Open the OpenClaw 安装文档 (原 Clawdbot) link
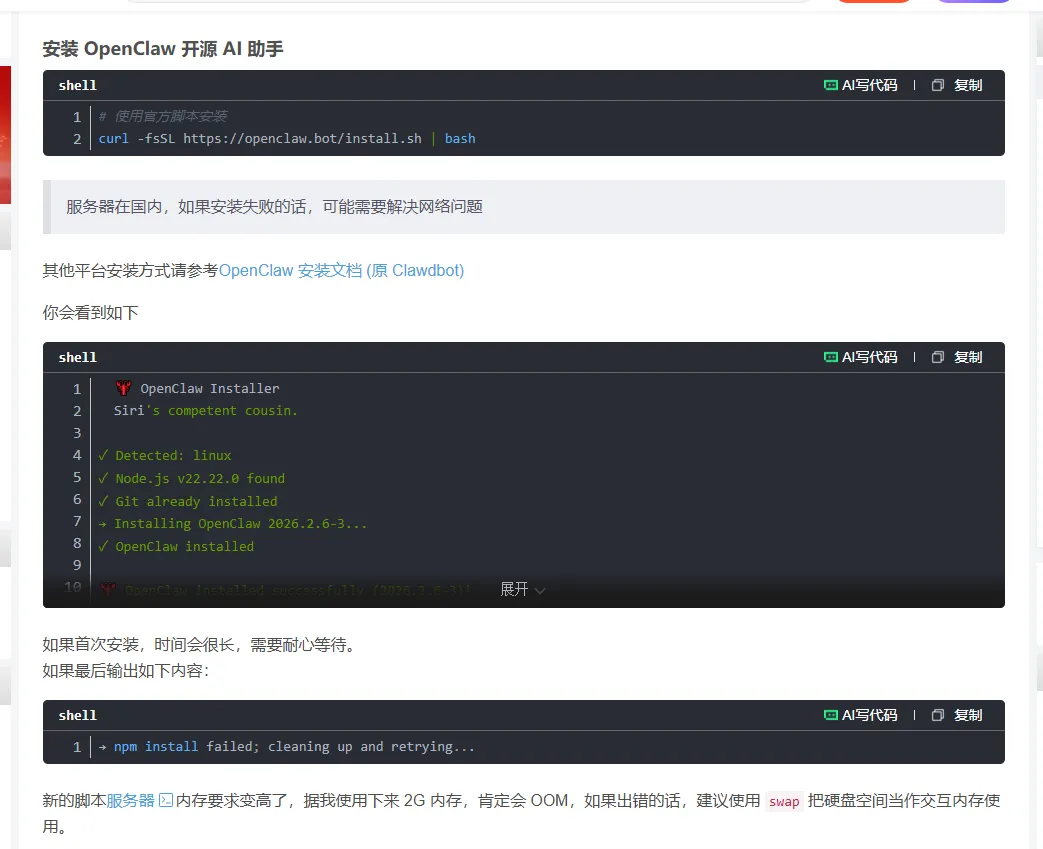 tap(341, 271)
